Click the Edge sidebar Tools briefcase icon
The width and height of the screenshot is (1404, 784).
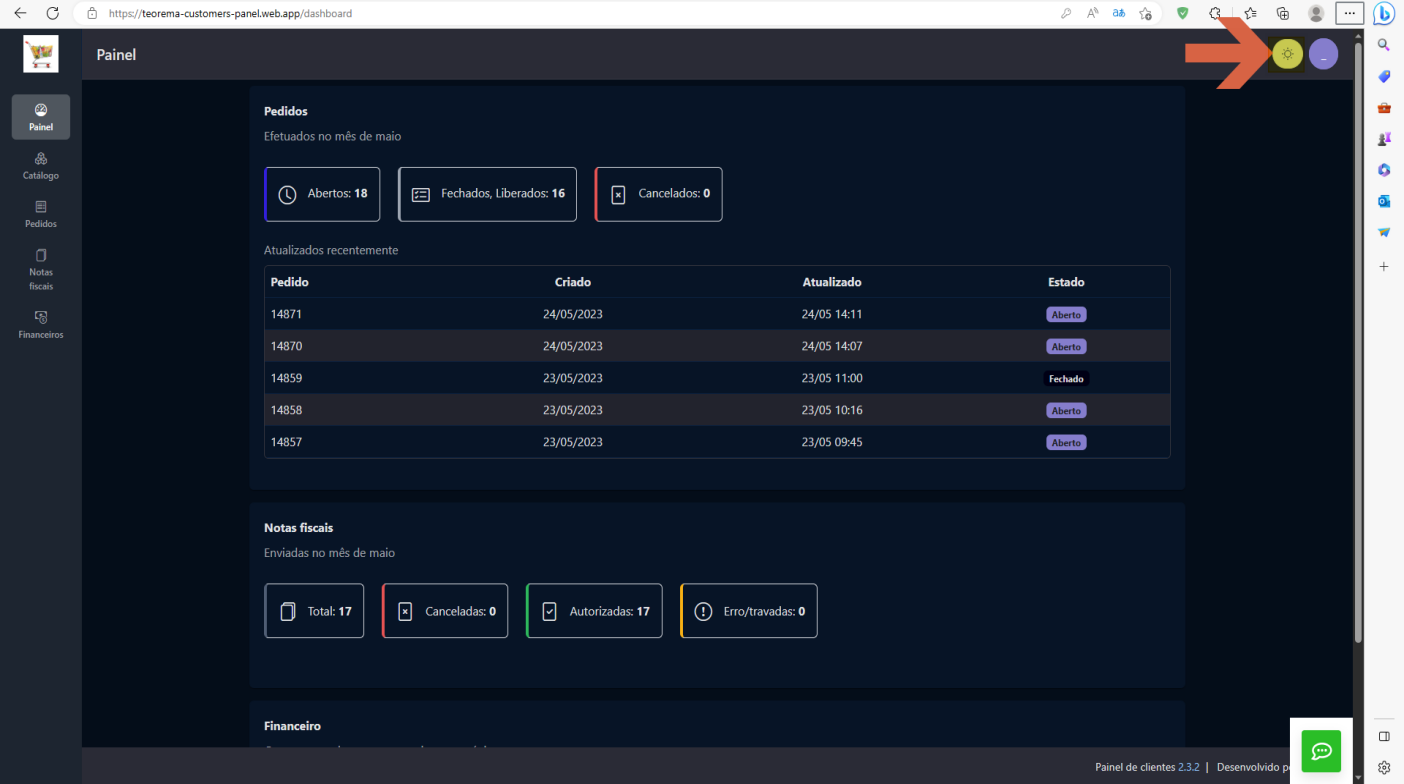pyautogui.click(x=1384, y=107)
